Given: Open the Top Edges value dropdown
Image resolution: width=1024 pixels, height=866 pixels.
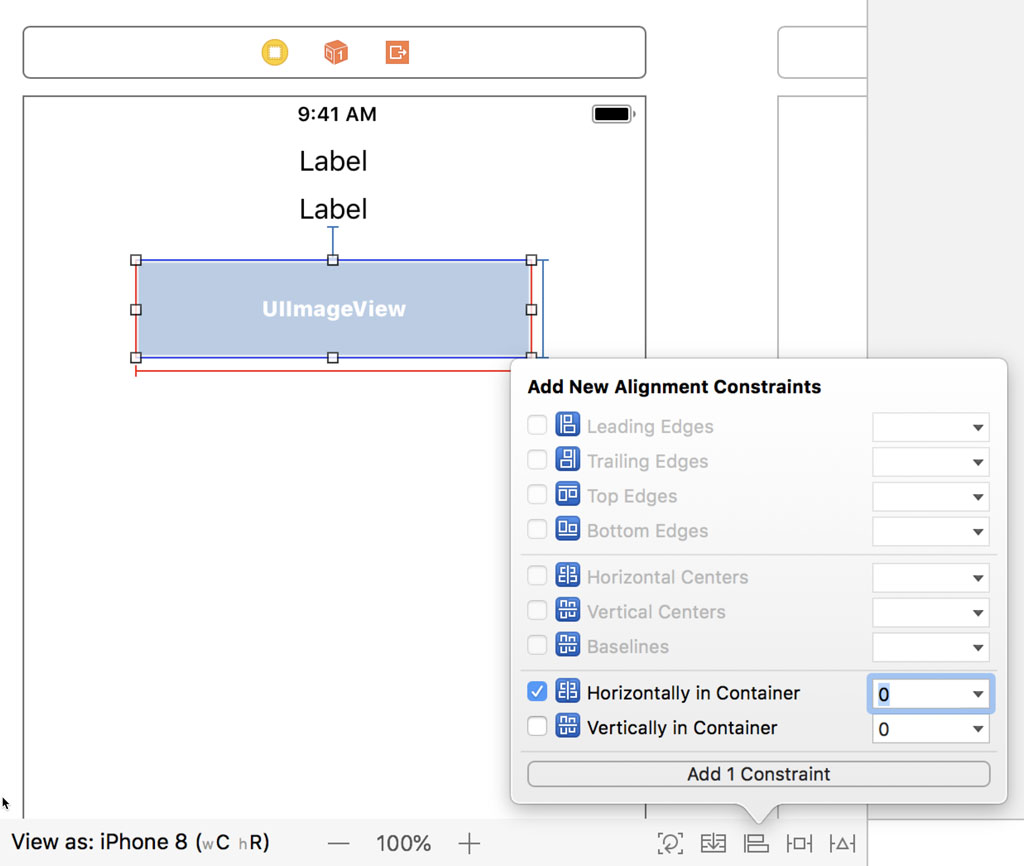Looking at the screenshot, I should [x=978, y=497].
